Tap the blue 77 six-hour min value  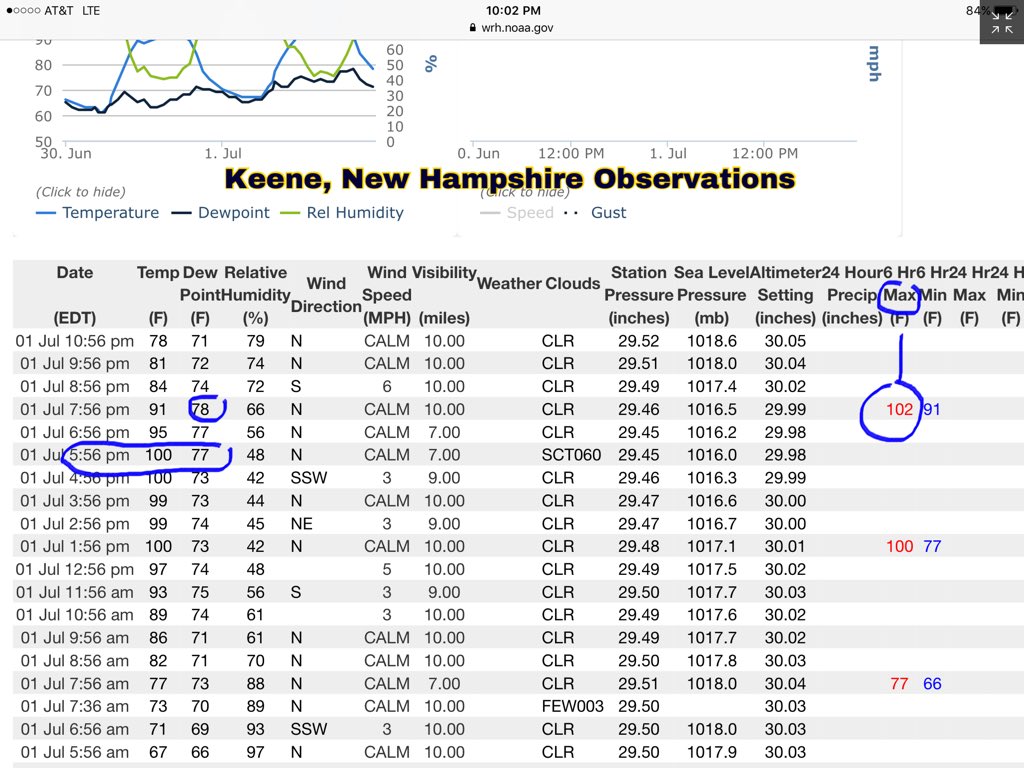pyautogui.click(x=932, y=547)
